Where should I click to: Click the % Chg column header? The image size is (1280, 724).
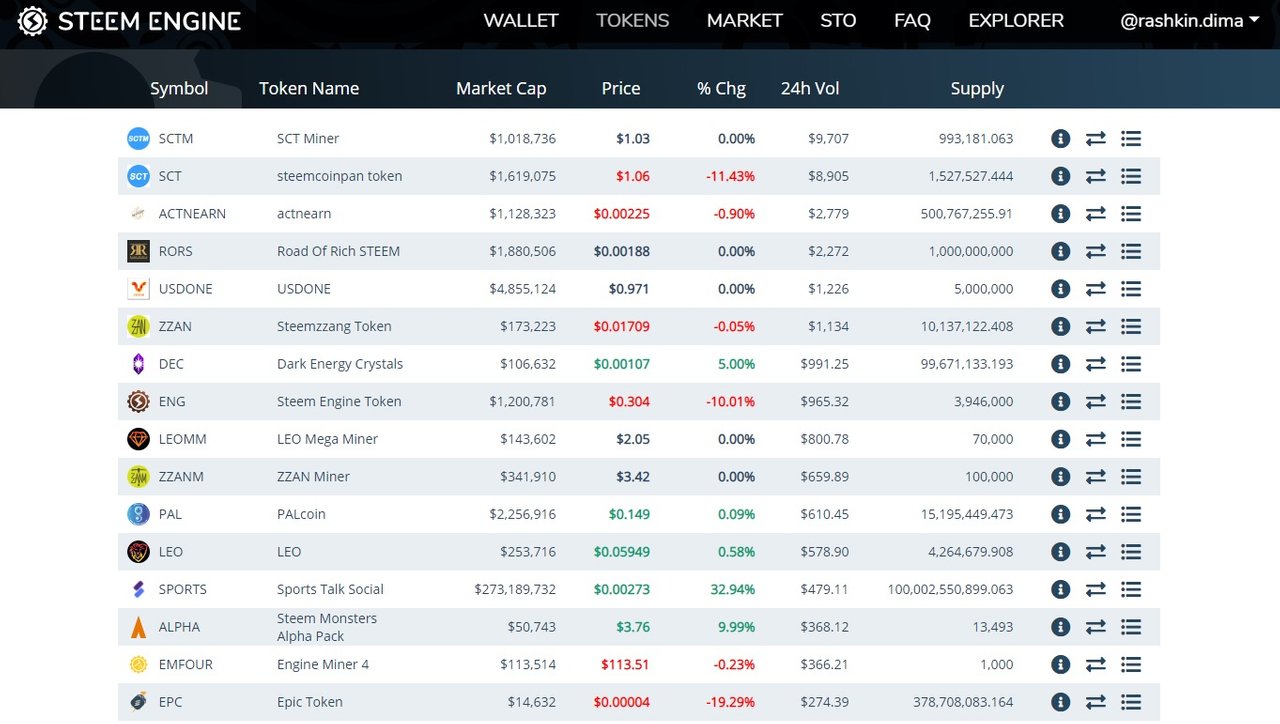[x=721, y=88]
